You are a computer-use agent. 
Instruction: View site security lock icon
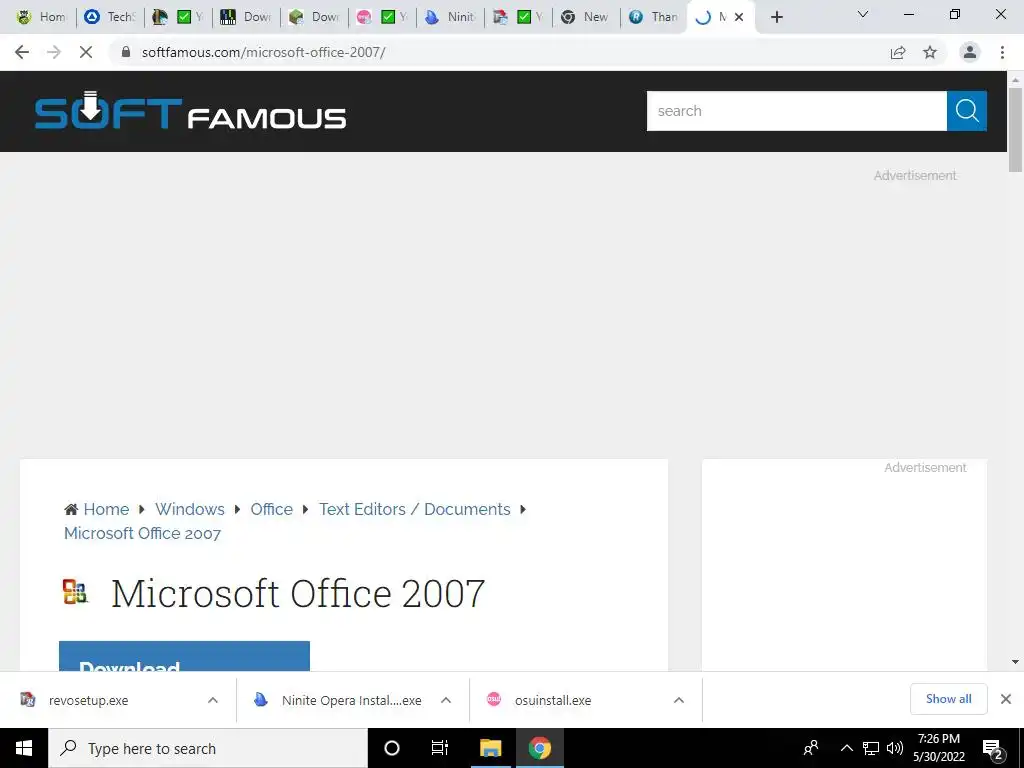pyautogui.click(x=126, y=52)
